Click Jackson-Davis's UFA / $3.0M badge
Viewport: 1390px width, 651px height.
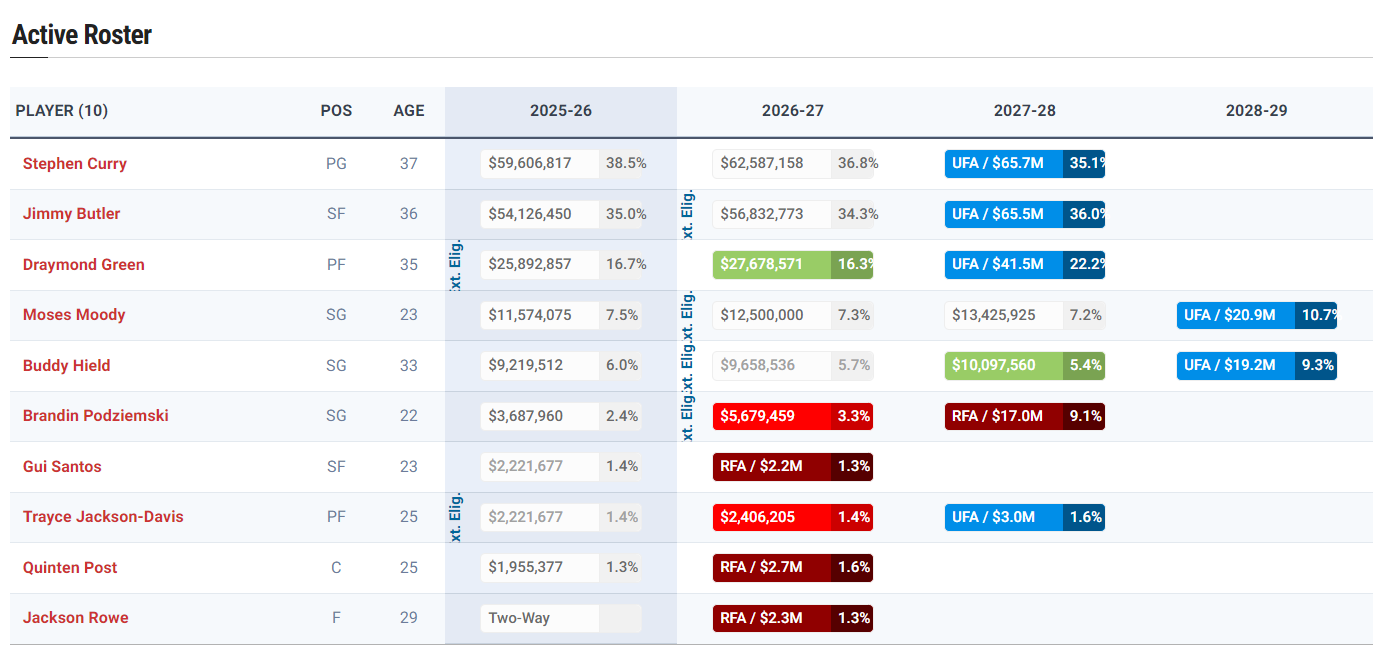(x=1004, y=517)
